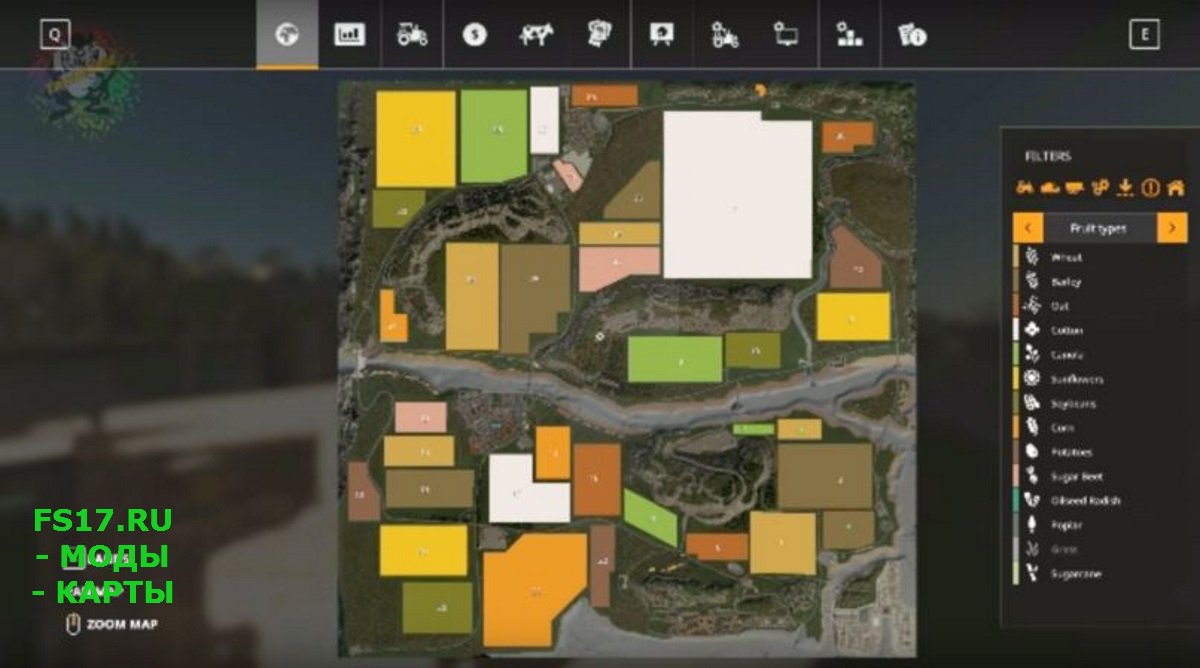Open the Animals cow tab

537,34
